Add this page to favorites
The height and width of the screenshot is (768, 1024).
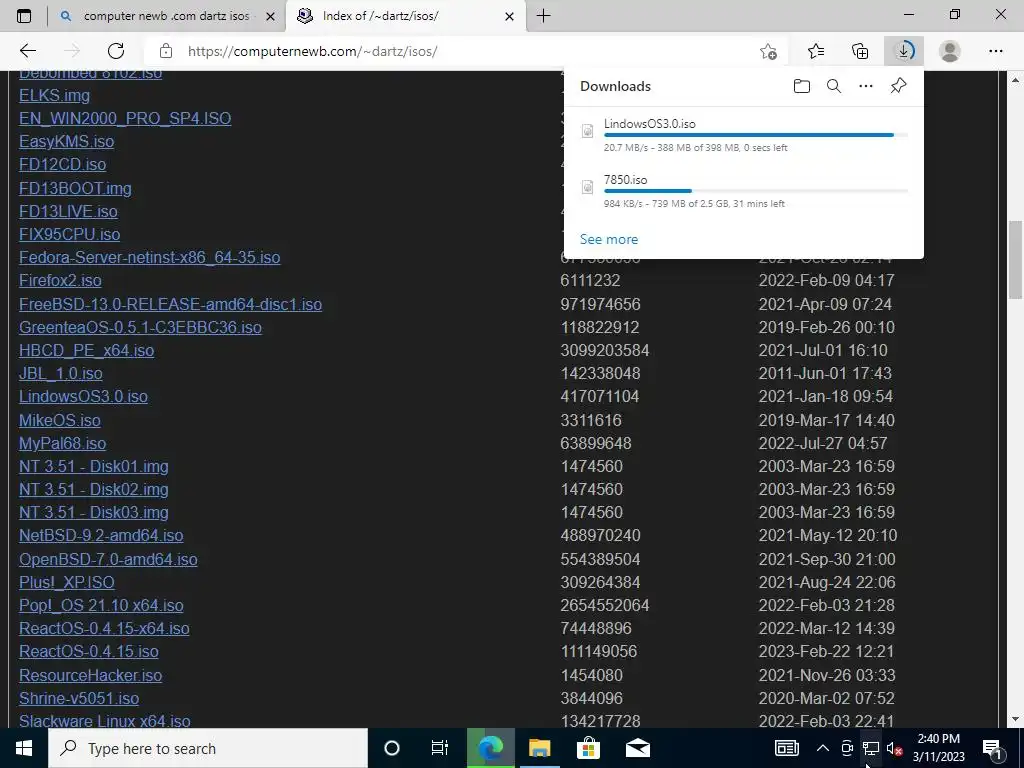769,51
